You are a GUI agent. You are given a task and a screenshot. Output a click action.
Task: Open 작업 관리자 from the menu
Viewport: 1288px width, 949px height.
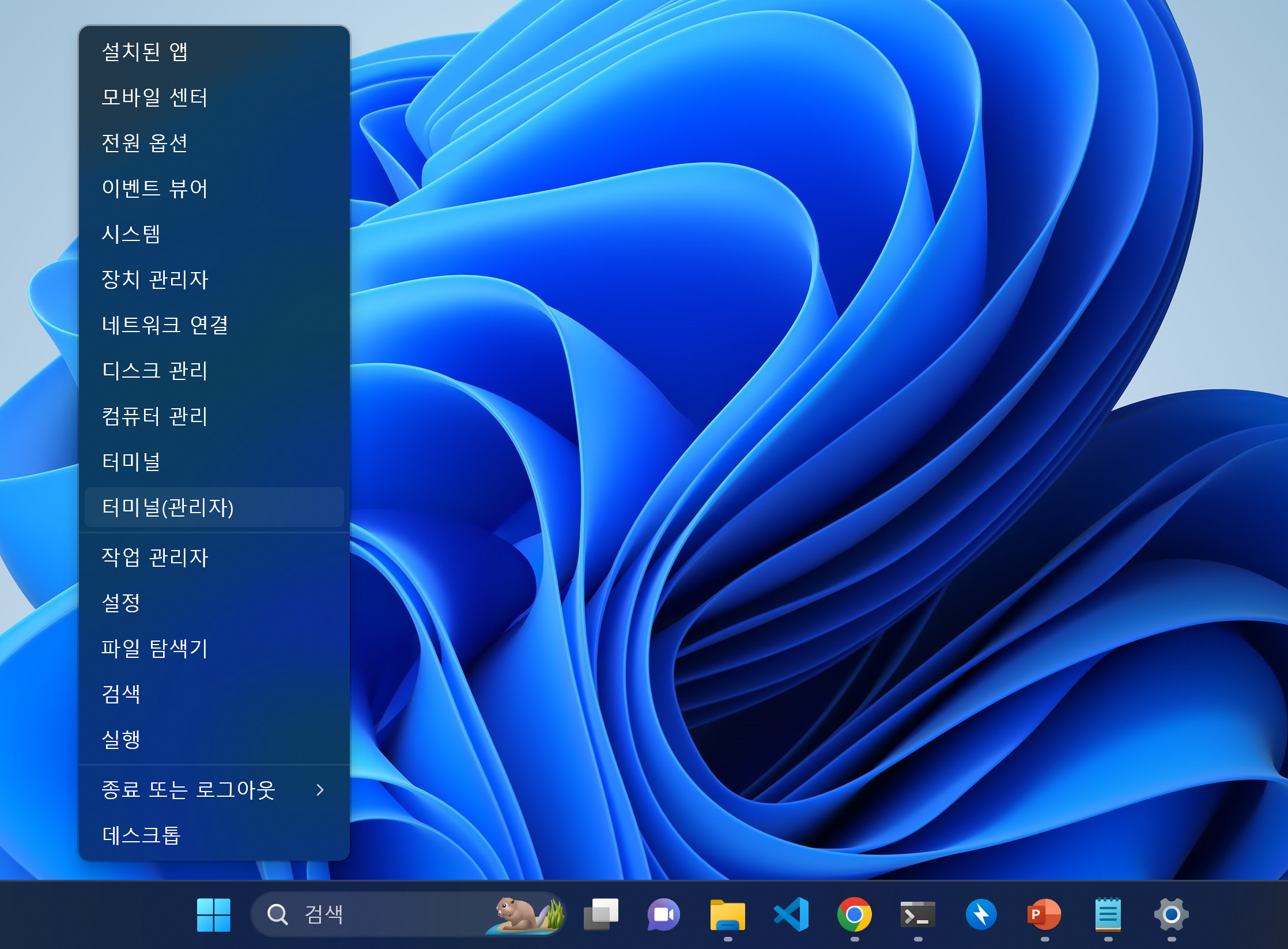pyautogui.click(x=214, y=557)
